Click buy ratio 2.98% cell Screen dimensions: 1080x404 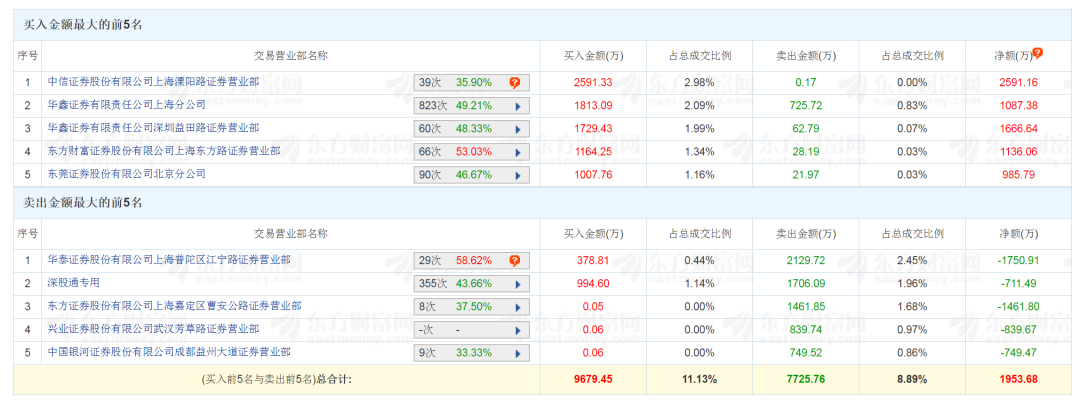(x=698, y=83)
